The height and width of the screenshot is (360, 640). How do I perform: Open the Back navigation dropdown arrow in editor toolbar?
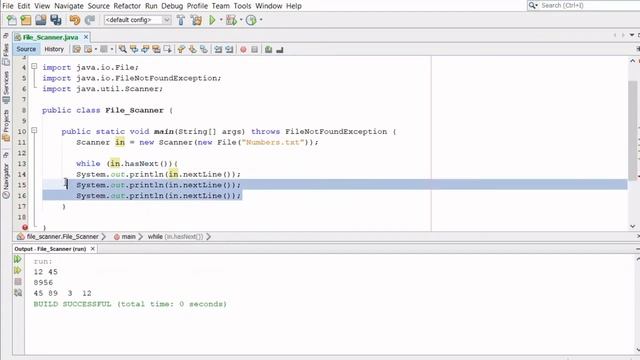pyautogui.click(x=96, y=49)
